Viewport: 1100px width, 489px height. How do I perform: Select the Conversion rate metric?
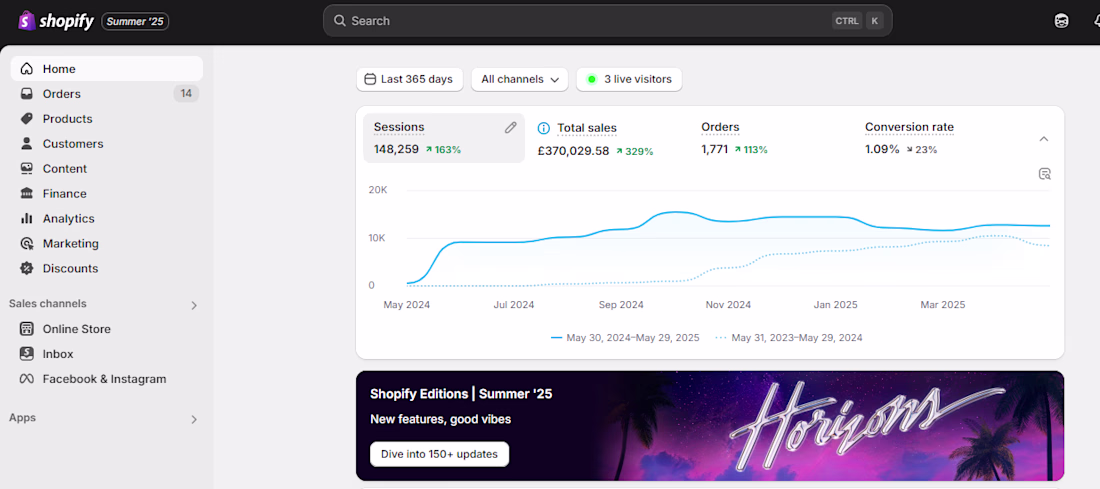pos(909,138)
